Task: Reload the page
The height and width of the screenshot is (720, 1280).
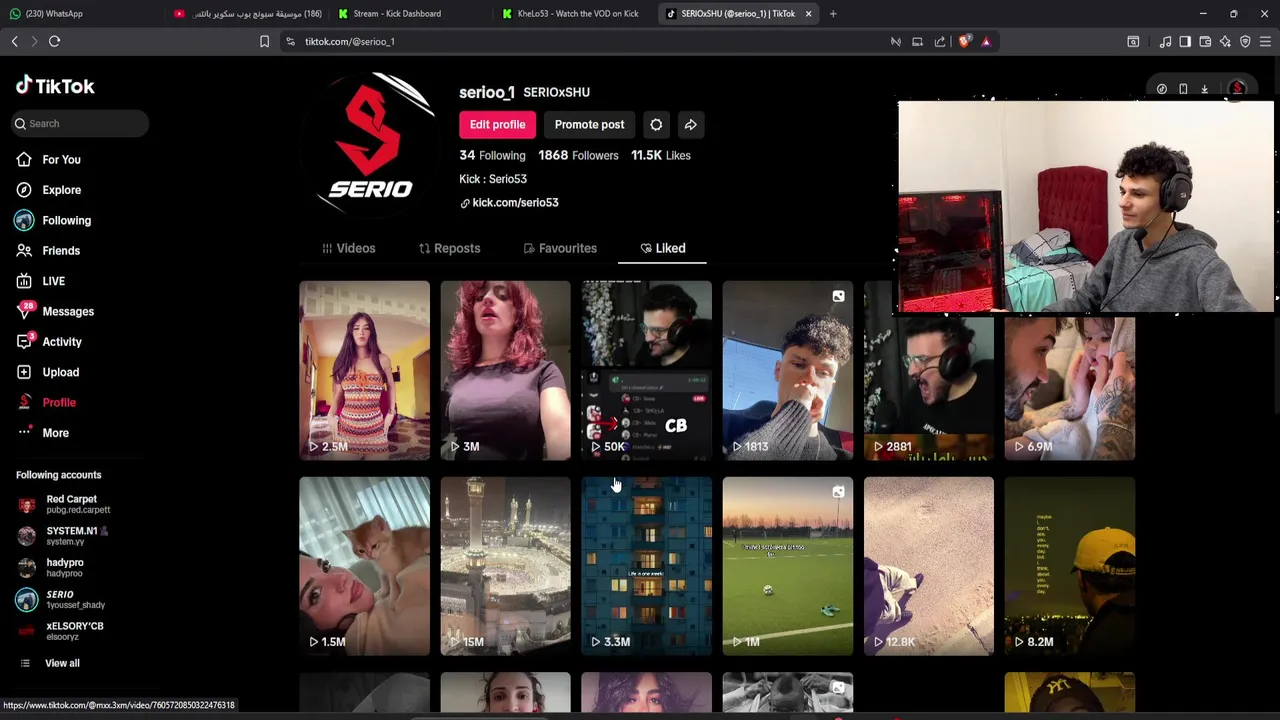Action: coord(54,41)
